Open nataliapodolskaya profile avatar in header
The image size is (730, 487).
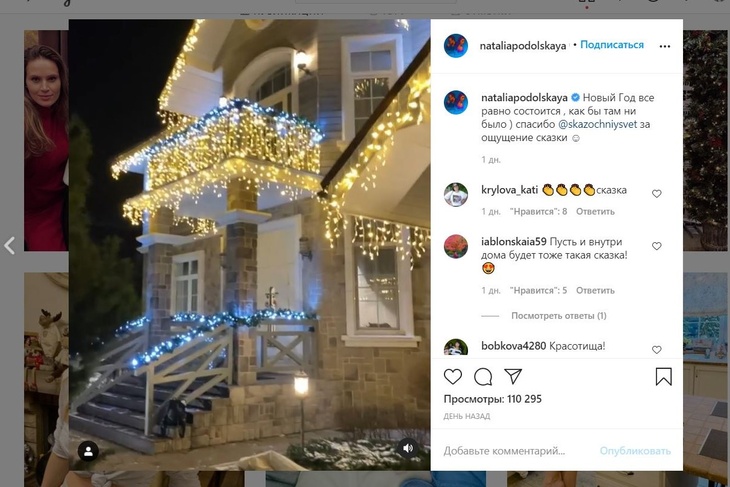pos(456,46)
